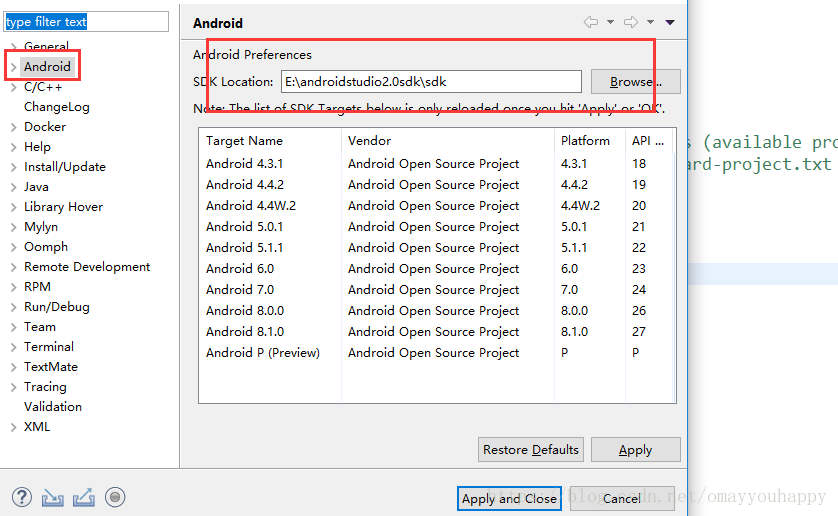This screenshot has height=516, width=838.
Task: Expand the Install/Update node arrow
Action: [14, 167]
